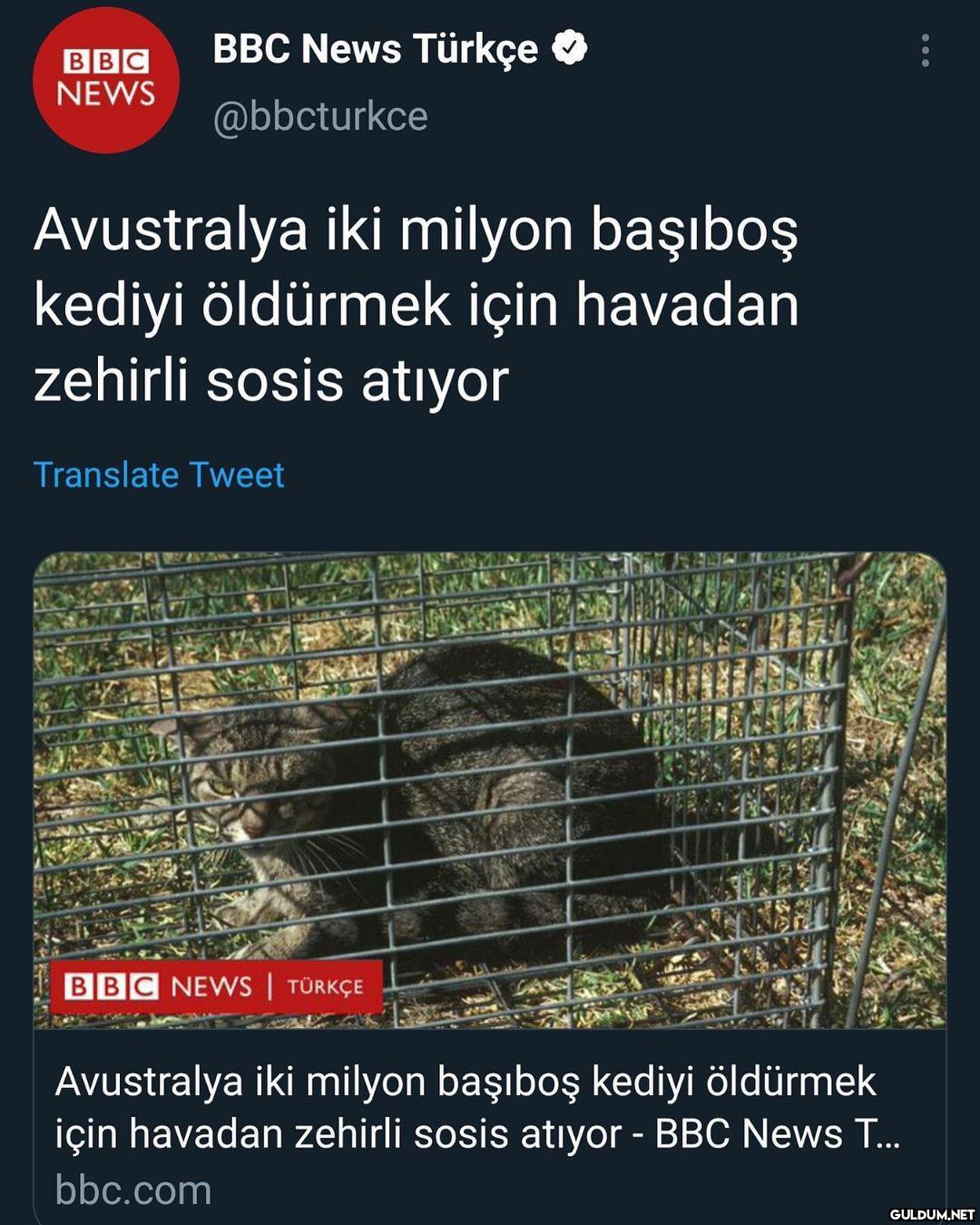
Task: Click the truncated 'BBC News T…' card text
Action: click(x=778, y=1133)
